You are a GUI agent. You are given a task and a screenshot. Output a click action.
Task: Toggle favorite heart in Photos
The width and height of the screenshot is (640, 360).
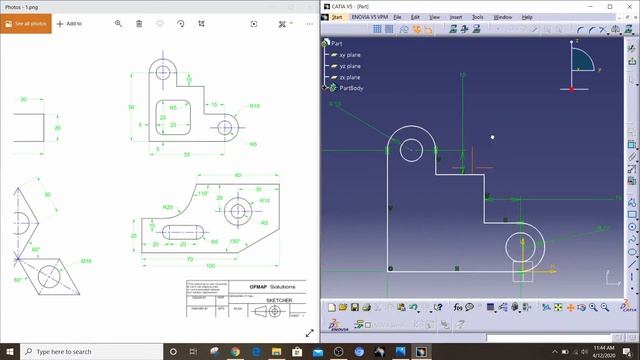pos(160,24)
